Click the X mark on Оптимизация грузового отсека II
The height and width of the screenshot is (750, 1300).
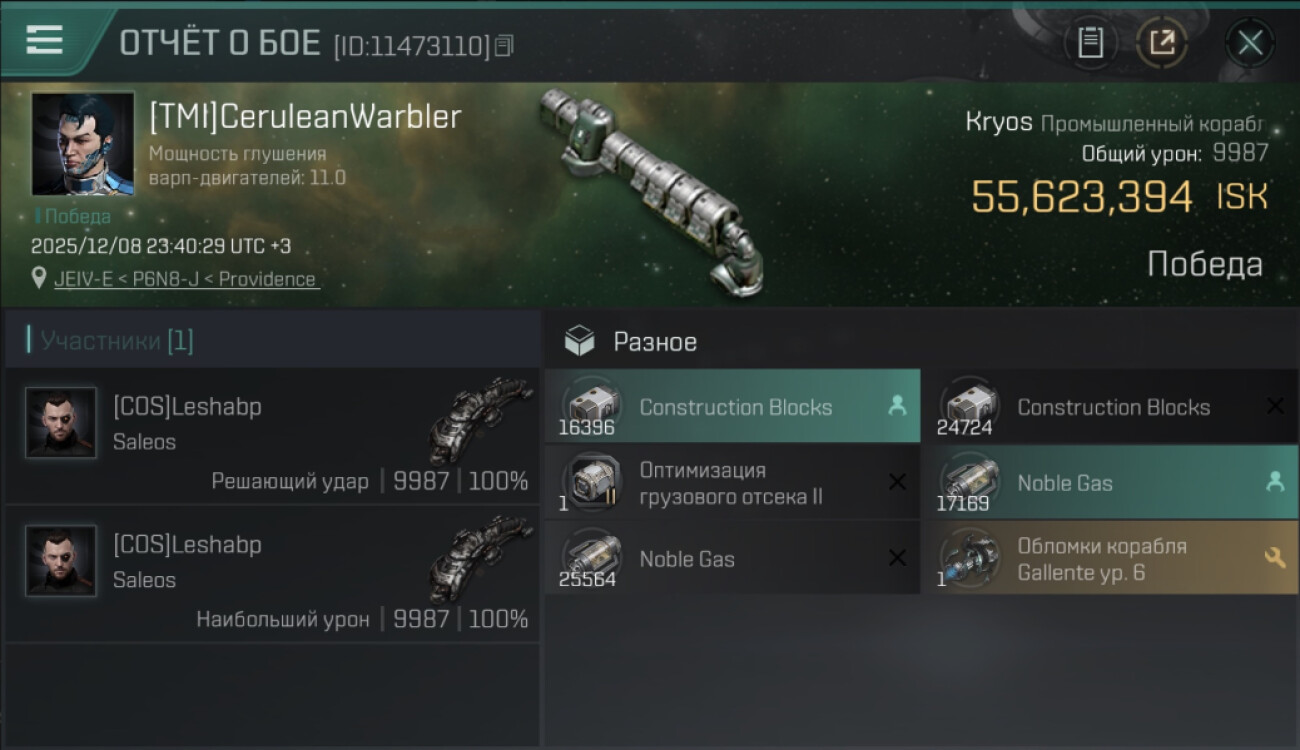click(897, 482)
